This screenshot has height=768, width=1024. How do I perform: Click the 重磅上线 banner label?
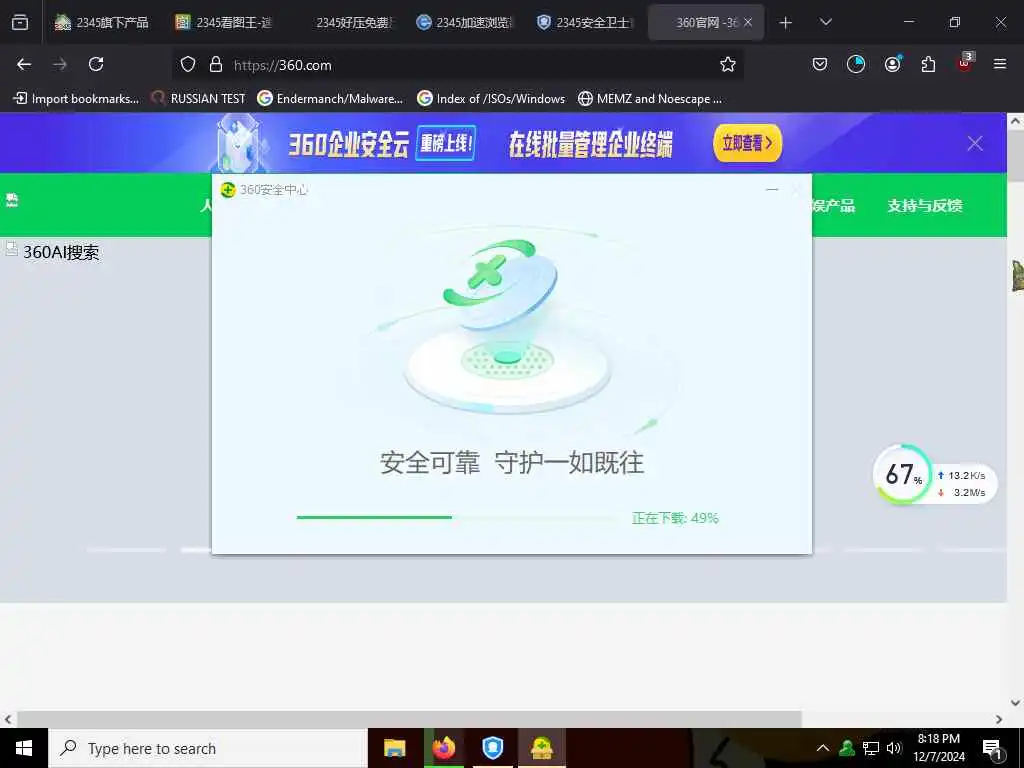[445, 142]
